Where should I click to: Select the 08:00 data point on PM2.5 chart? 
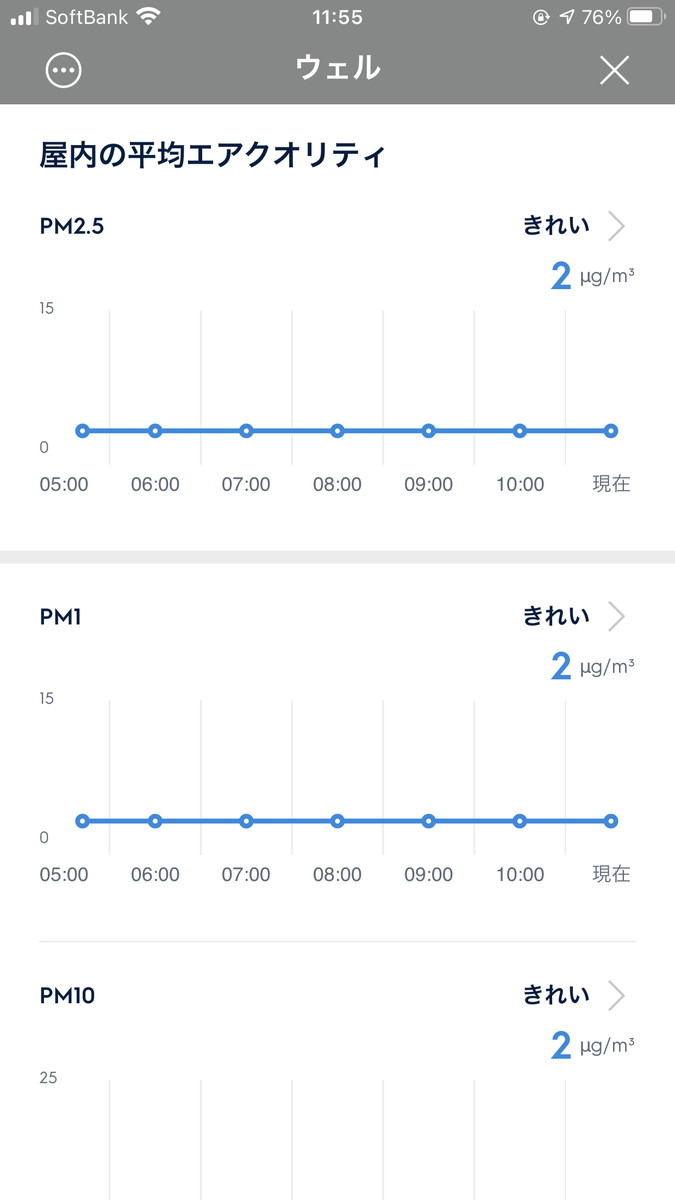337,431
